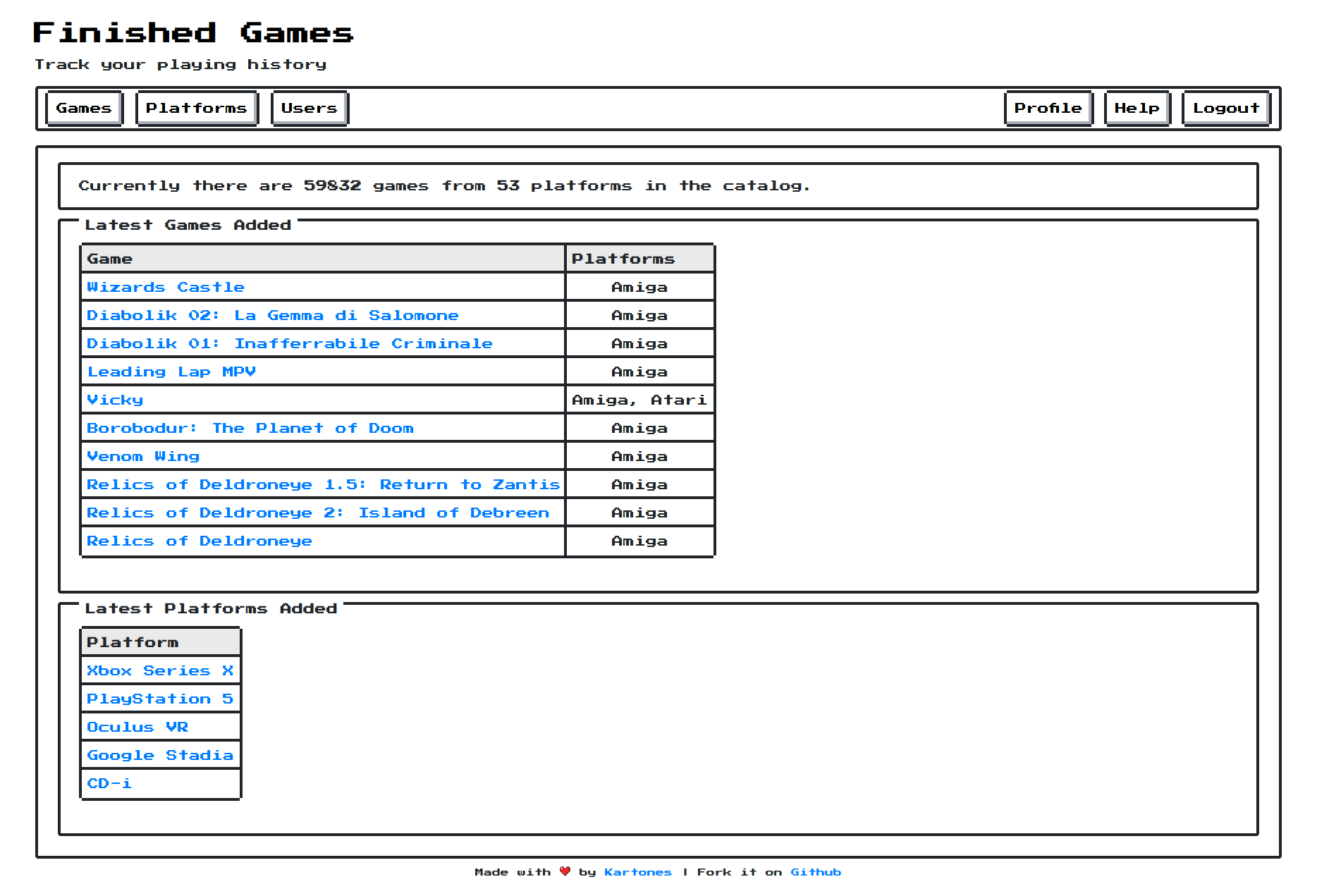The width and height of the screenshot is (1317, 896).
Task: Open the Wizards Castle game link
Action: click(x=166, y=287)
